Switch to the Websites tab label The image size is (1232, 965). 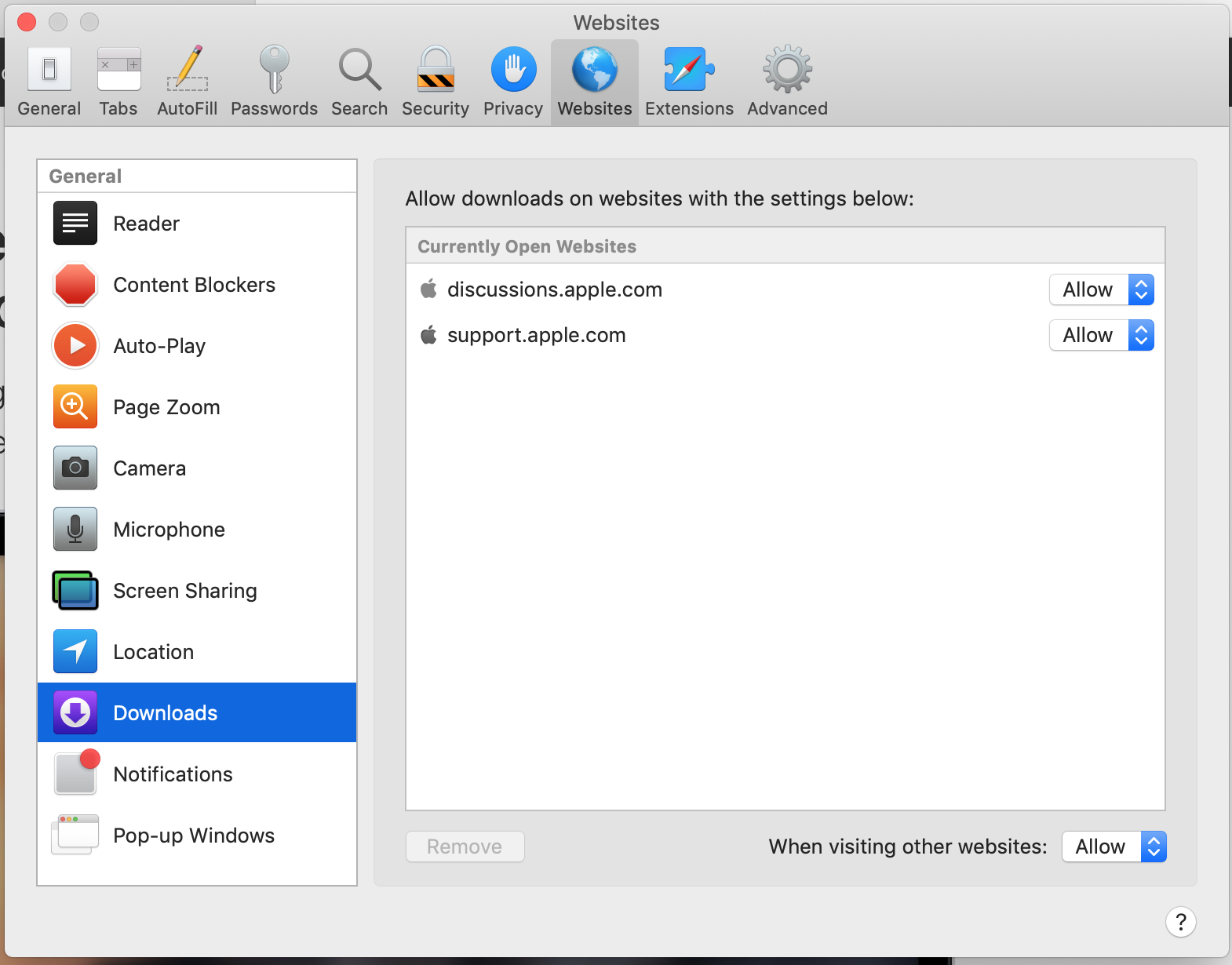(x=595, y=108)
